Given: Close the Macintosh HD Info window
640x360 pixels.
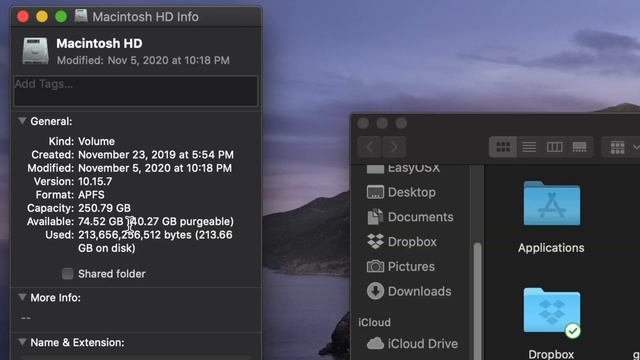Looking at the screenshot, I should pyautogui.click(x=23, y=16).
